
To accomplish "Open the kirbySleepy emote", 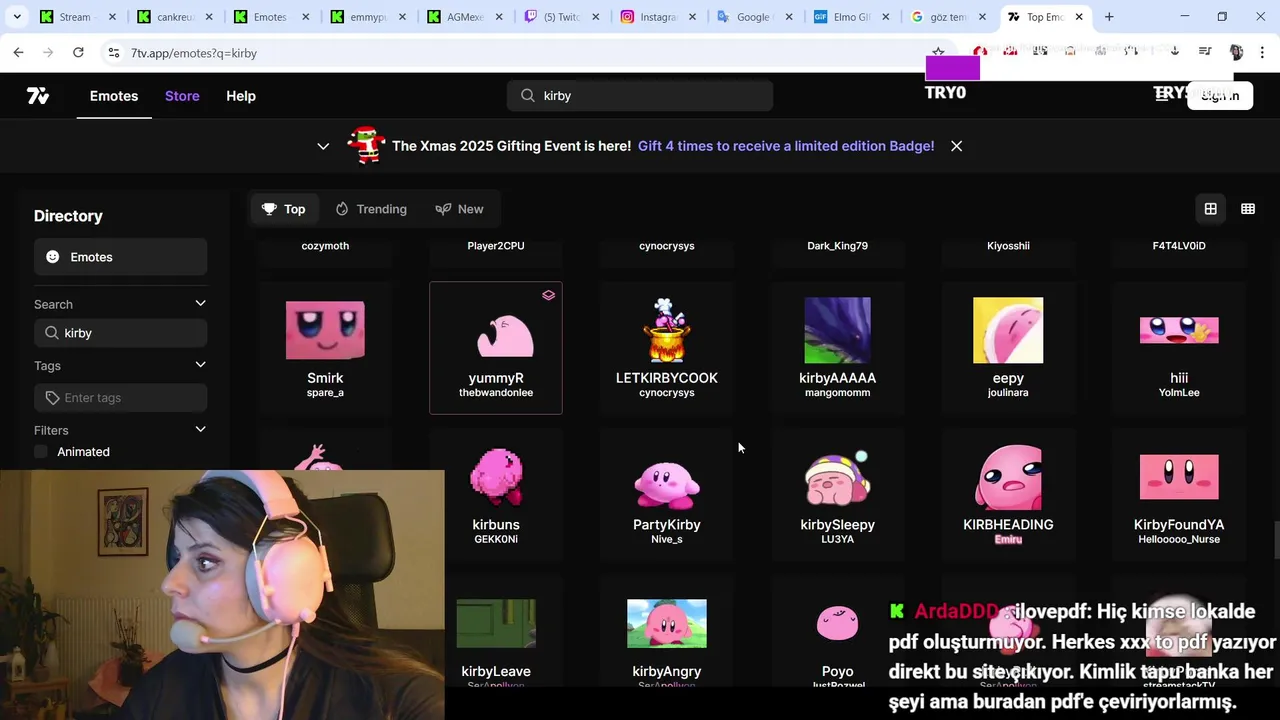I will pos(837,494).
